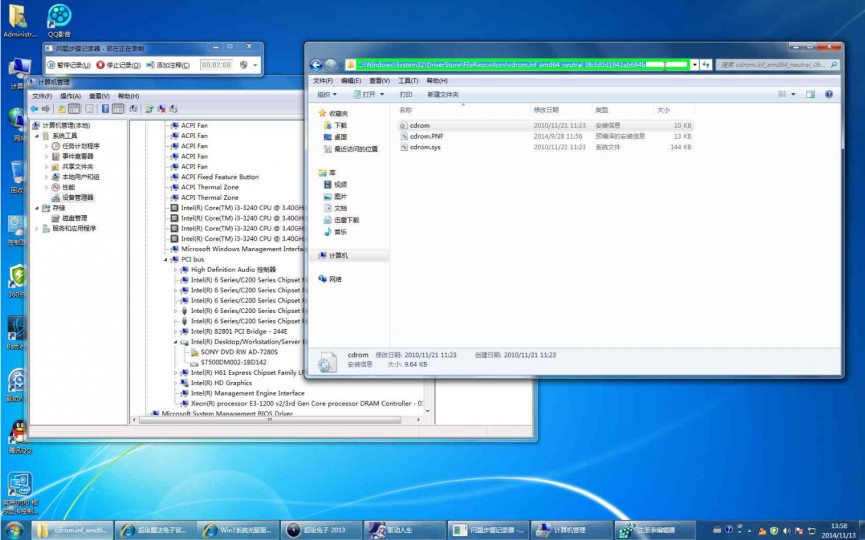Expand 本地用户和组 tree node

click(47, 177)
